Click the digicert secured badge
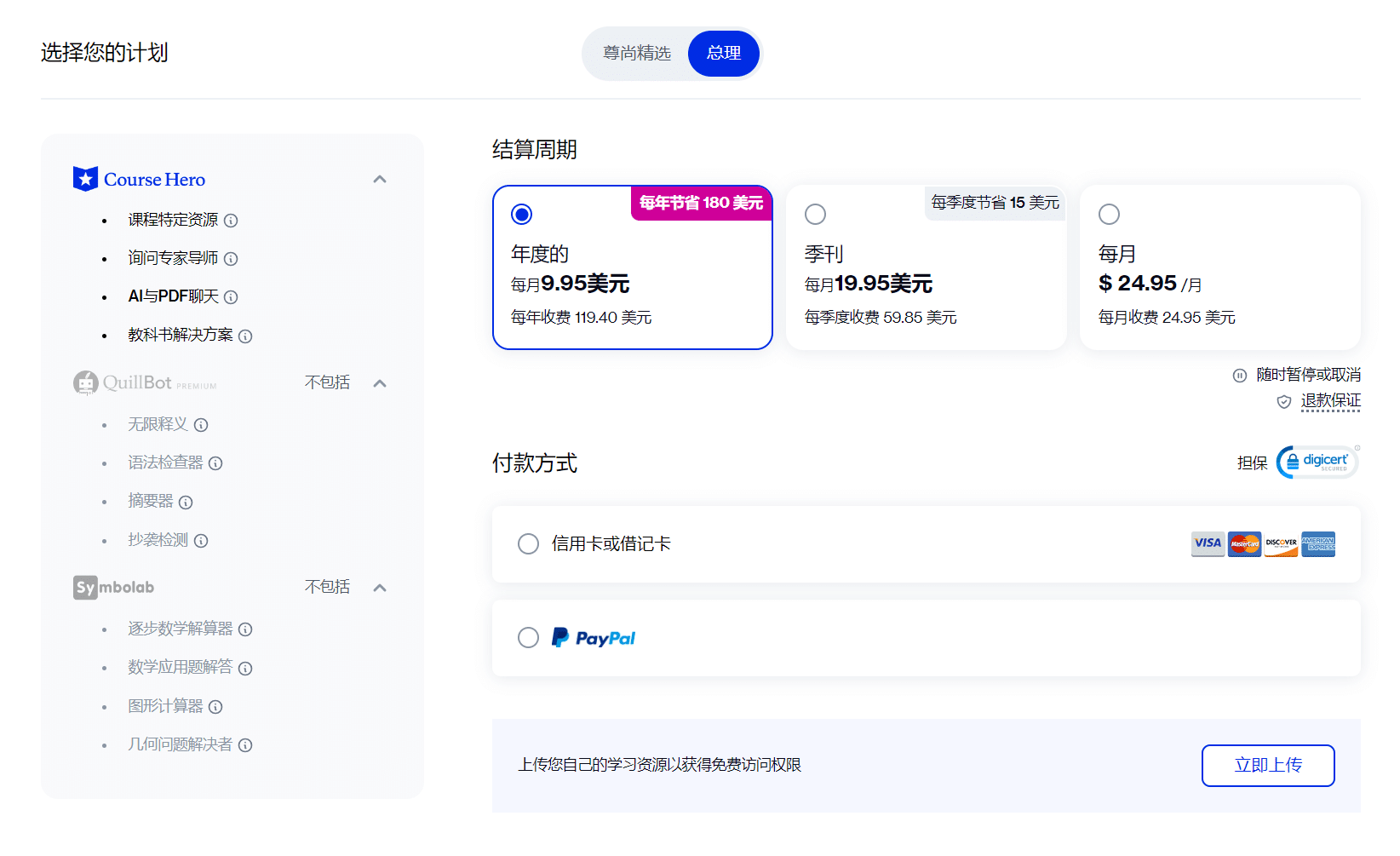Image resolution: width=1400 pixels, height=856 pixels. (x=1317, y=462)
